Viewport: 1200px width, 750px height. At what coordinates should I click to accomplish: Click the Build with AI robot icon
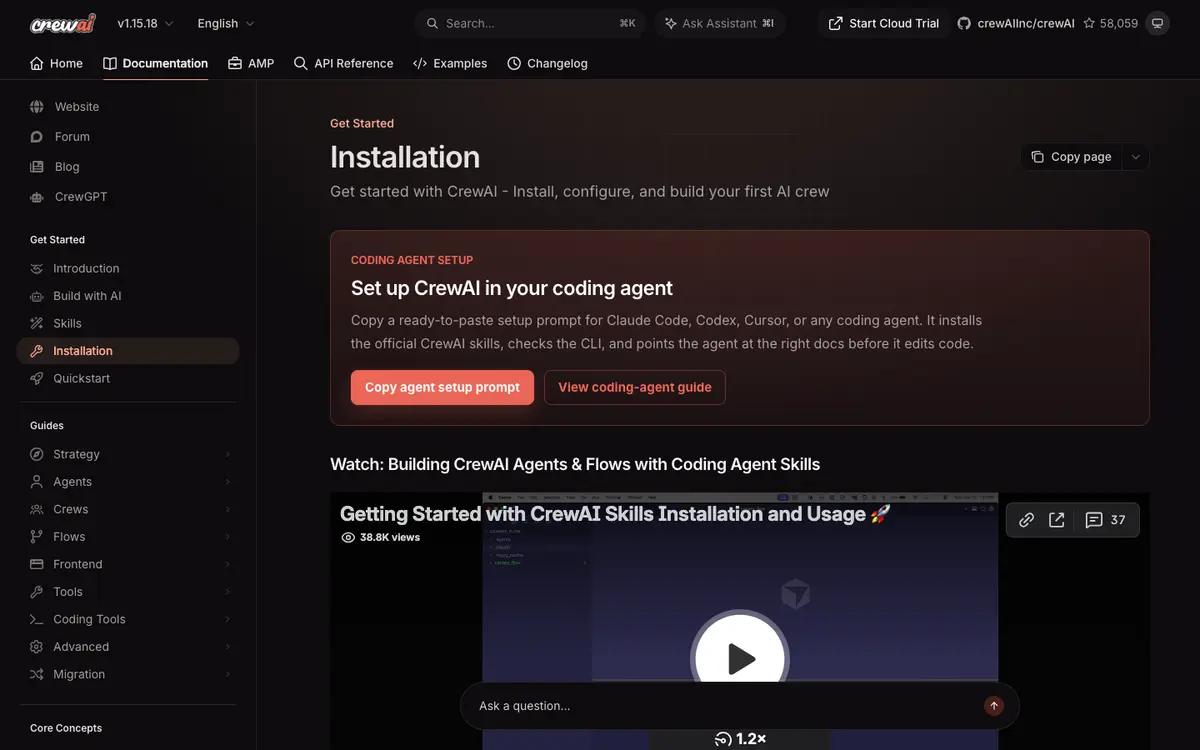pyautogui.click(x=37, y=296)
